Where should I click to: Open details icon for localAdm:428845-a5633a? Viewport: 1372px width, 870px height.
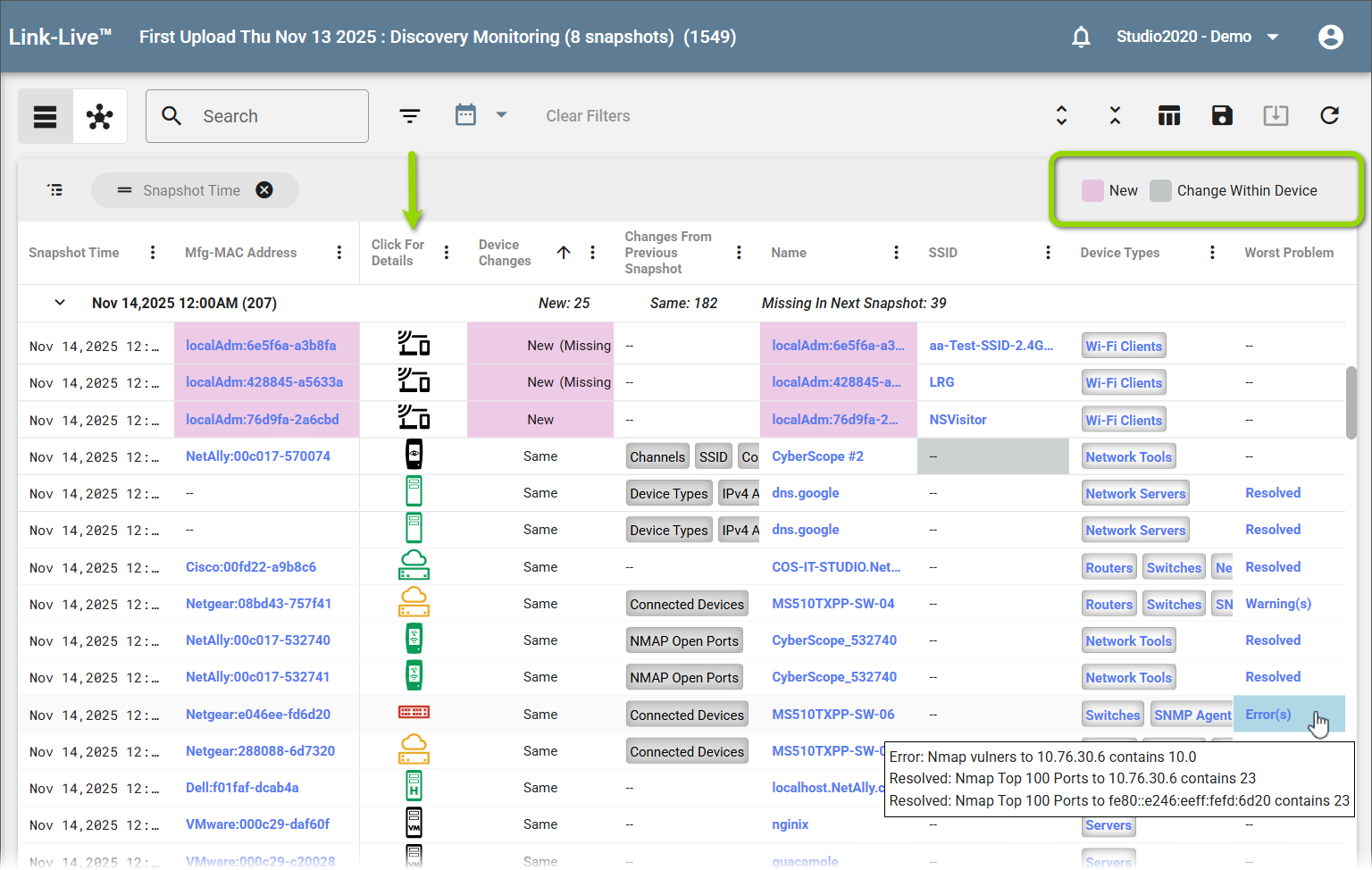414,381
